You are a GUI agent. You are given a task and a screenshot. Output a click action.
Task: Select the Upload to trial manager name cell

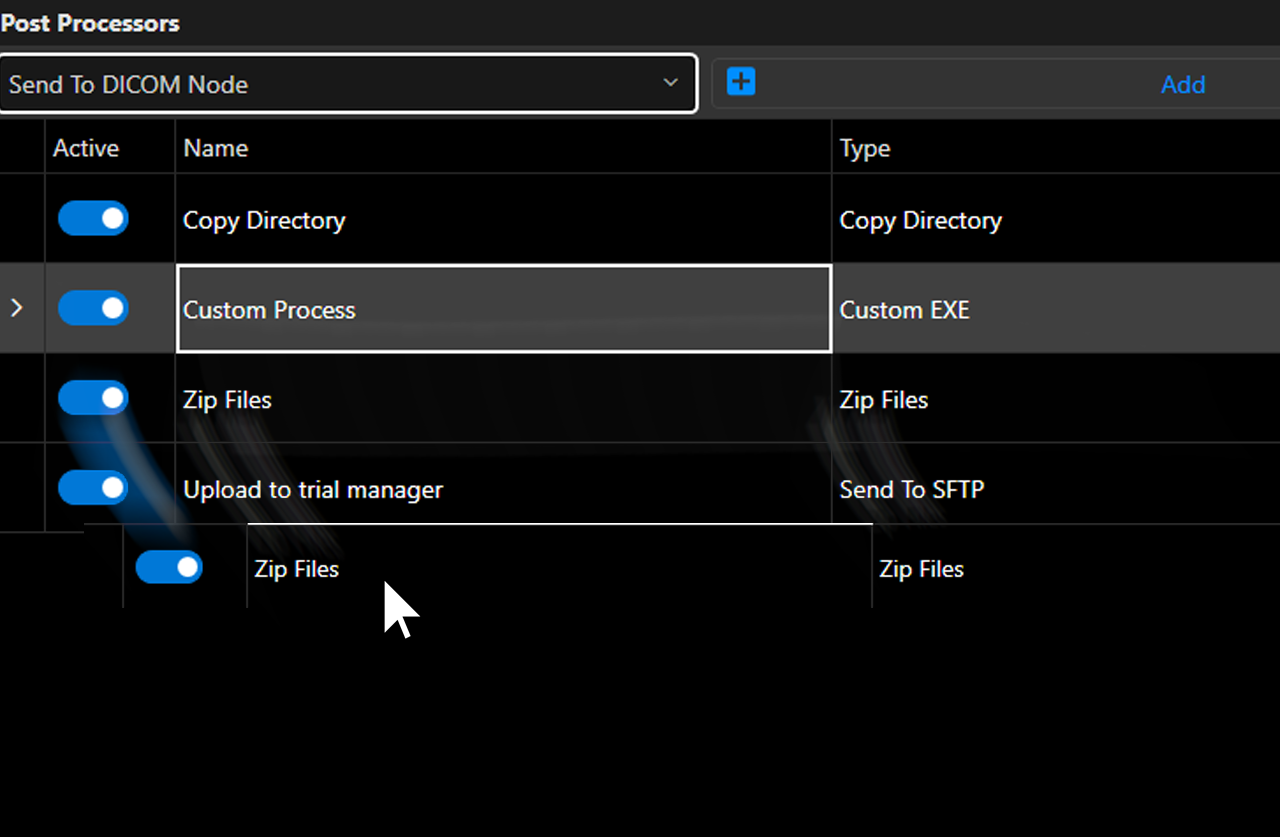[313, 490]
